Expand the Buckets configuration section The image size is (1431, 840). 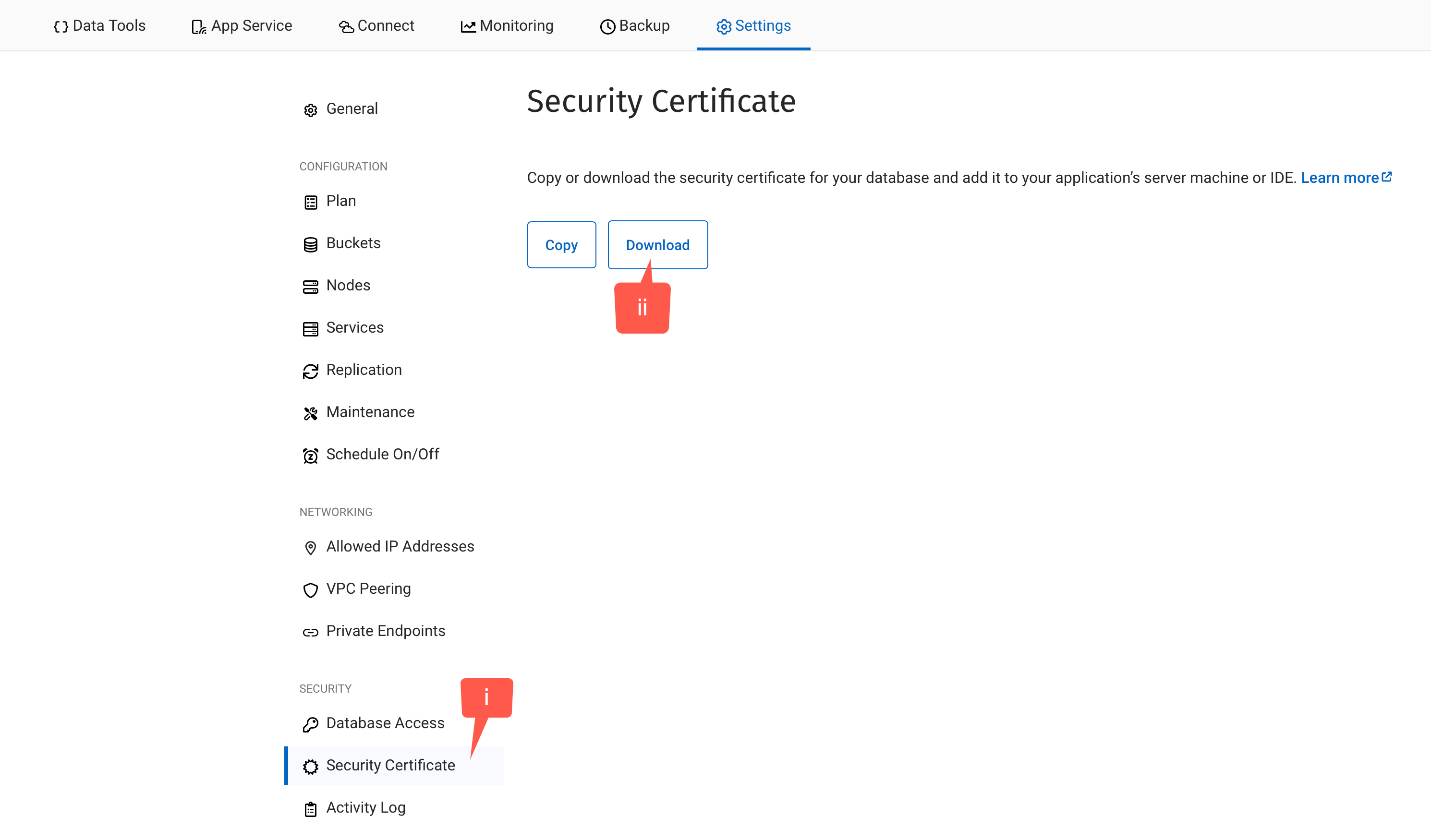coord(354,243)
